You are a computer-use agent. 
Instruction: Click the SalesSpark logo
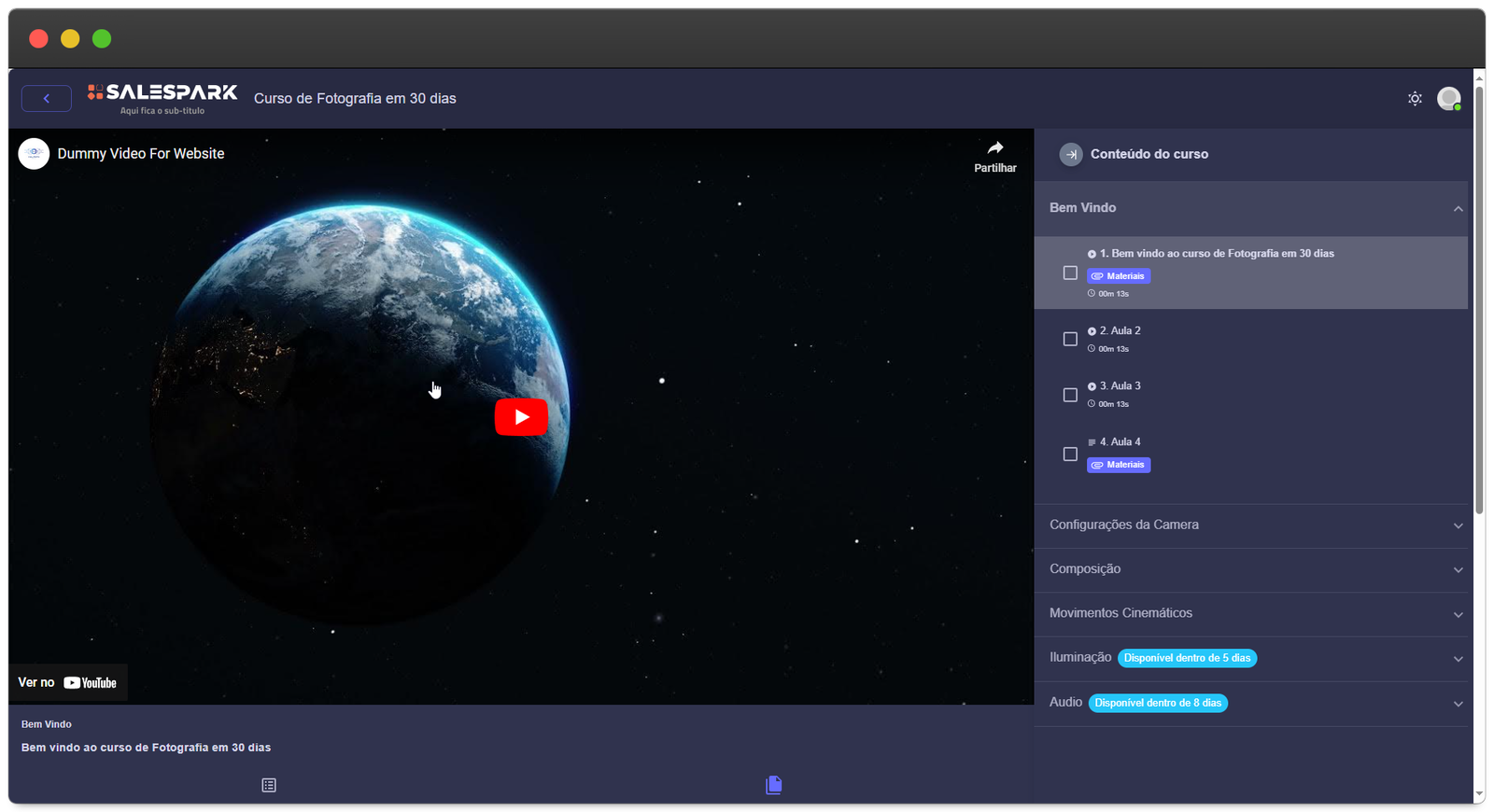point(162,93)
